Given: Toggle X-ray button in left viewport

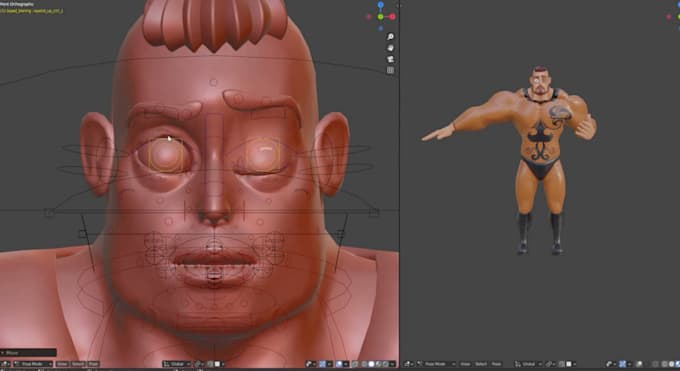Looking at the screenshot, I should pyautogui.click(x=355, y=364).
